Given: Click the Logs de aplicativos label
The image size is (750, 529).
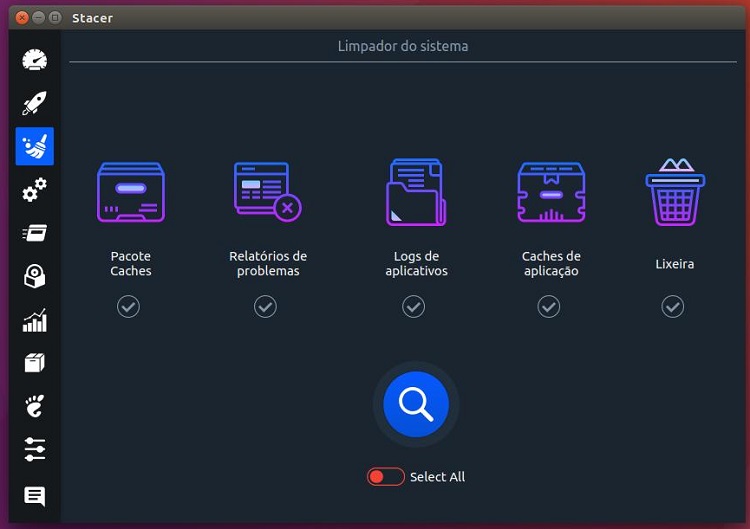Looking at the screenshot, I should tap(416, 264).
